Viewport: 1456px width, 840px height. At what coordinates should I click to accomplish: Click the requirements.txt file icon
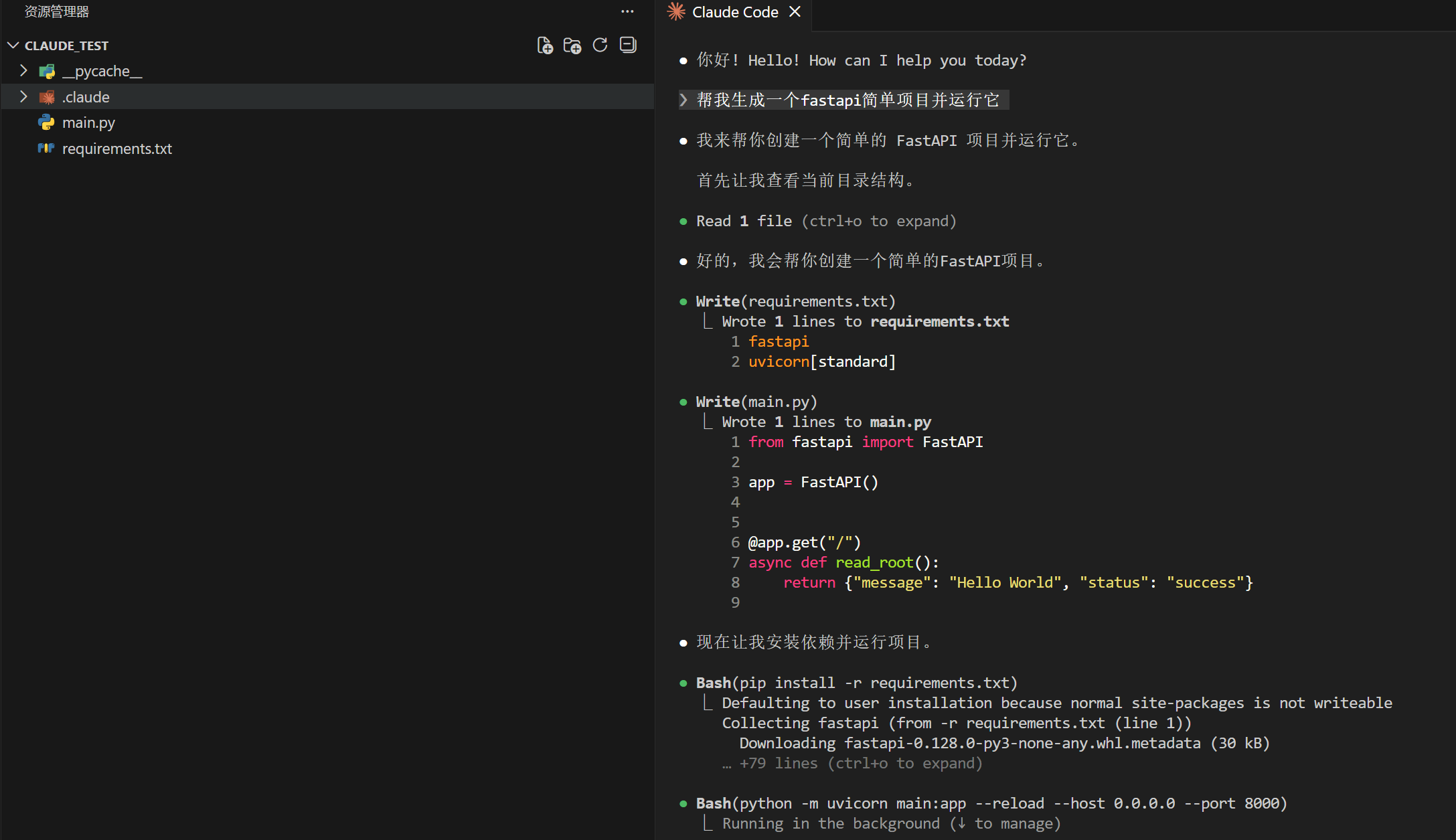pos(46,149)
